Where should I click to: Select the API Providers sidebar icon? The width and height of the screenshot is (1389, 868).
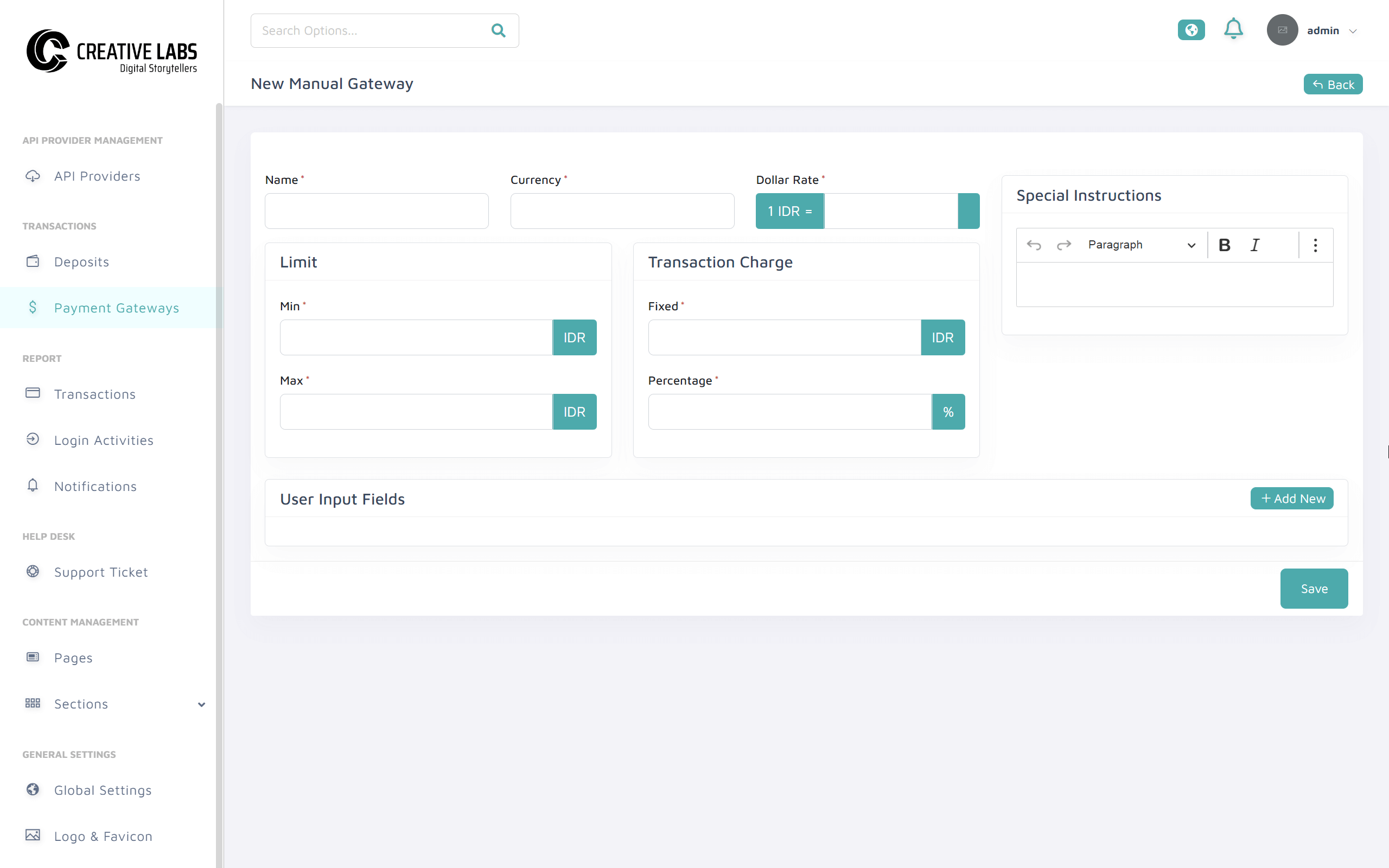point(33,176)
